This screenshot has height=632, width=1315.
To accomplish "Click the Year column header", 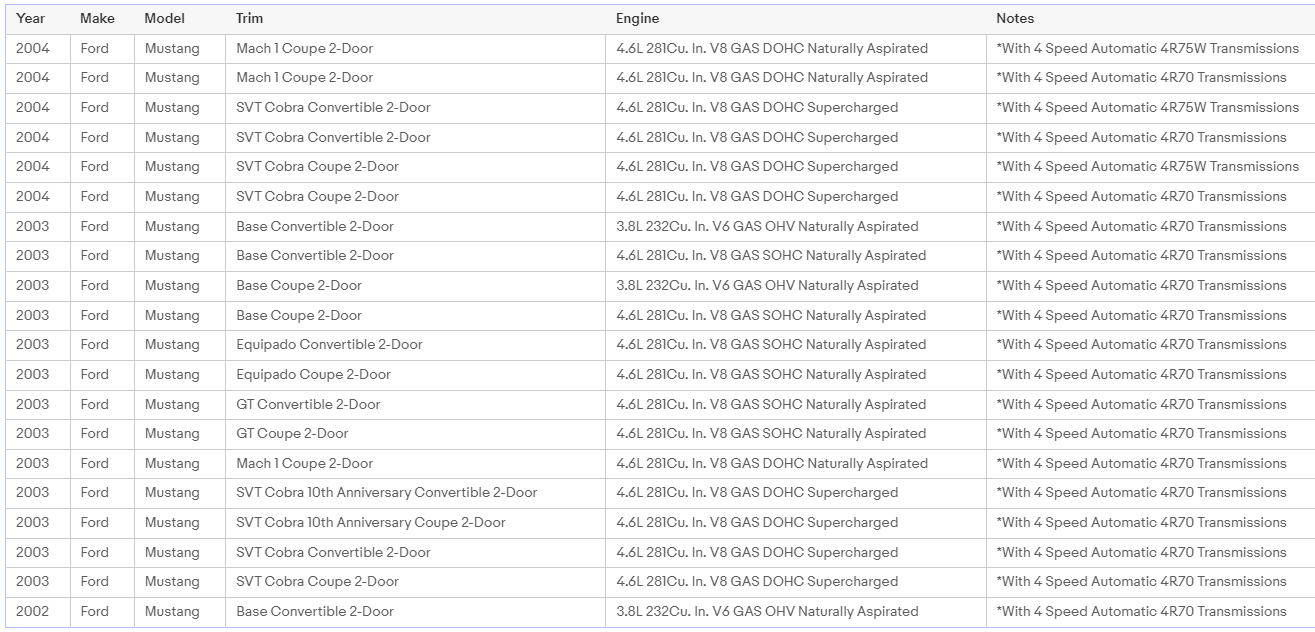I will [x=31, y=19].
